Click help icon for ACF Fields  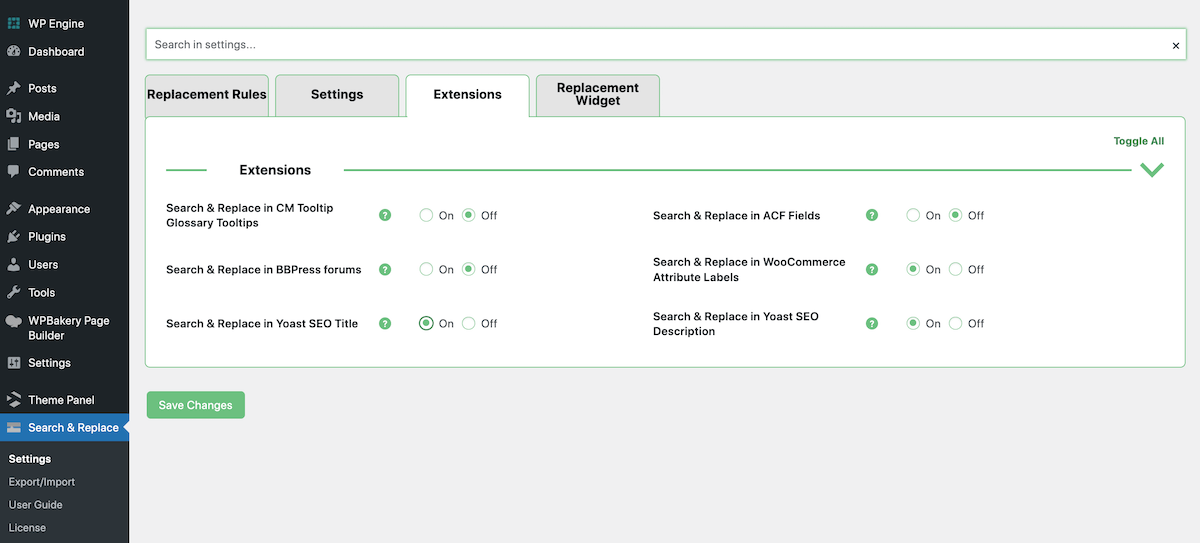[872, 215]
